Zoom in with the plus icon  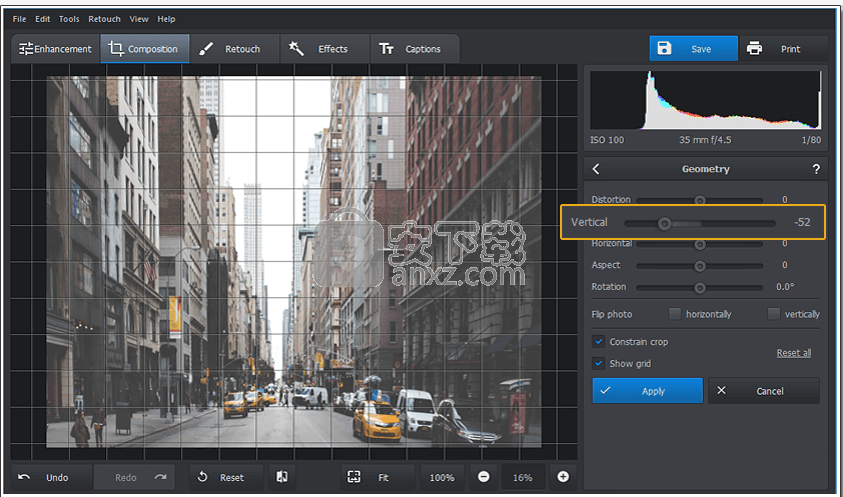[x=563, y=477]
